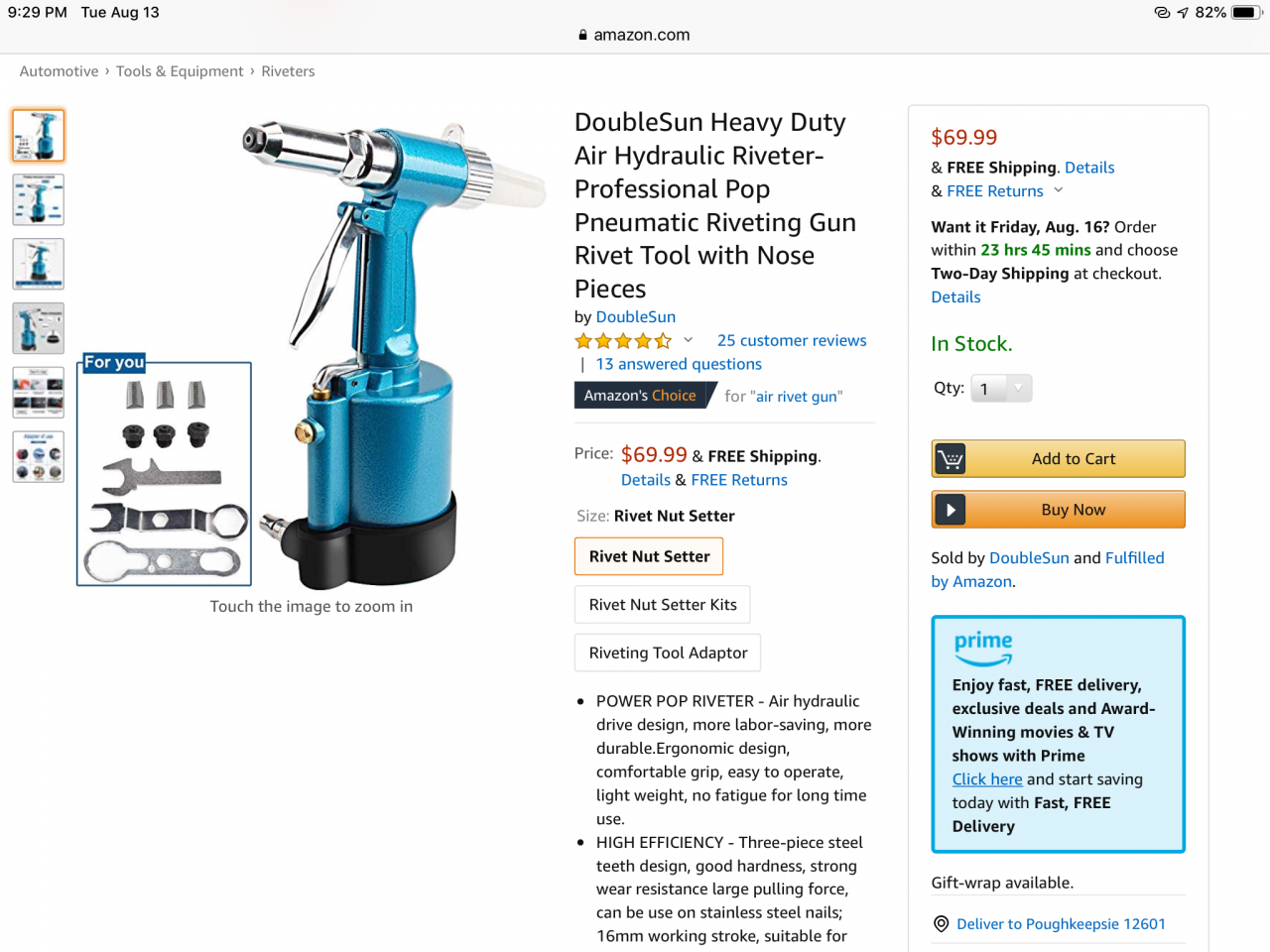Tap the Prime logo in the blue box
The height and width of the screenshot is (952, 1270).
pyautogui.click(x=983, y=648)
